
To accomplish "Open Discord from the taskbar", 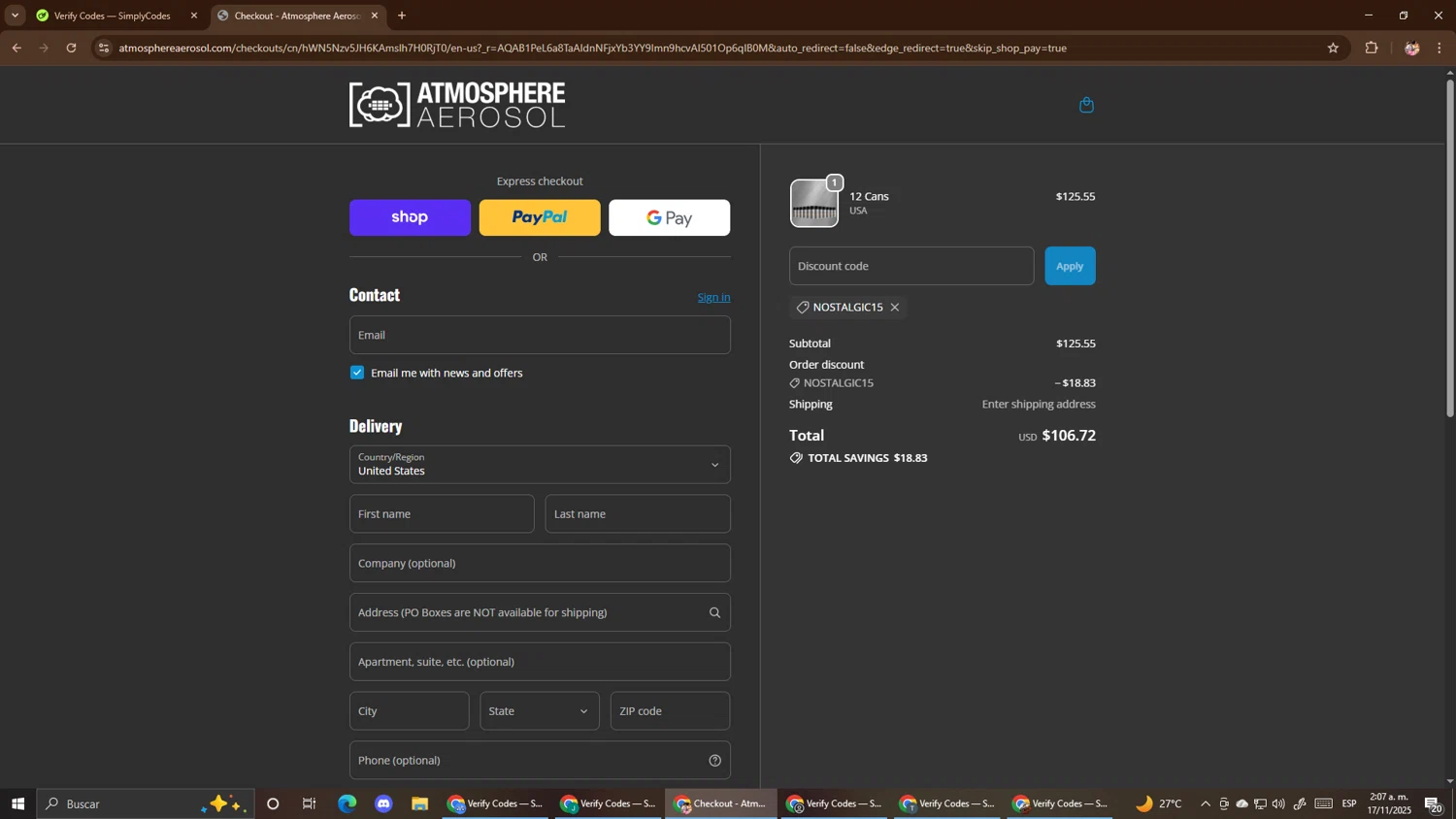I will pyautogui.click(x=383, y=803).
